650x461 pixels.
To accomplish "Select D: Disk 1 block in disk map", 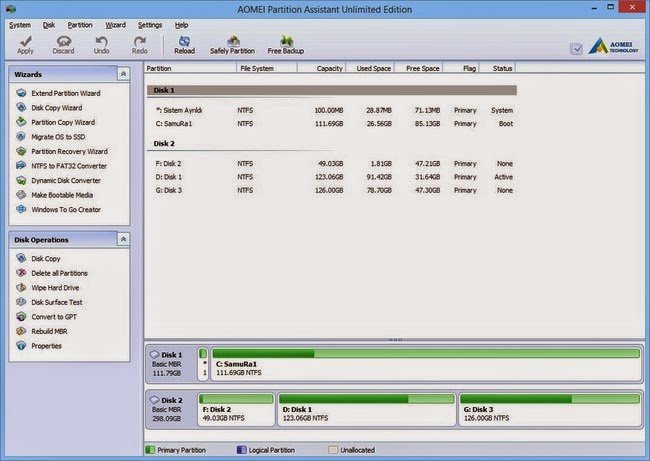I will [366, 410].
